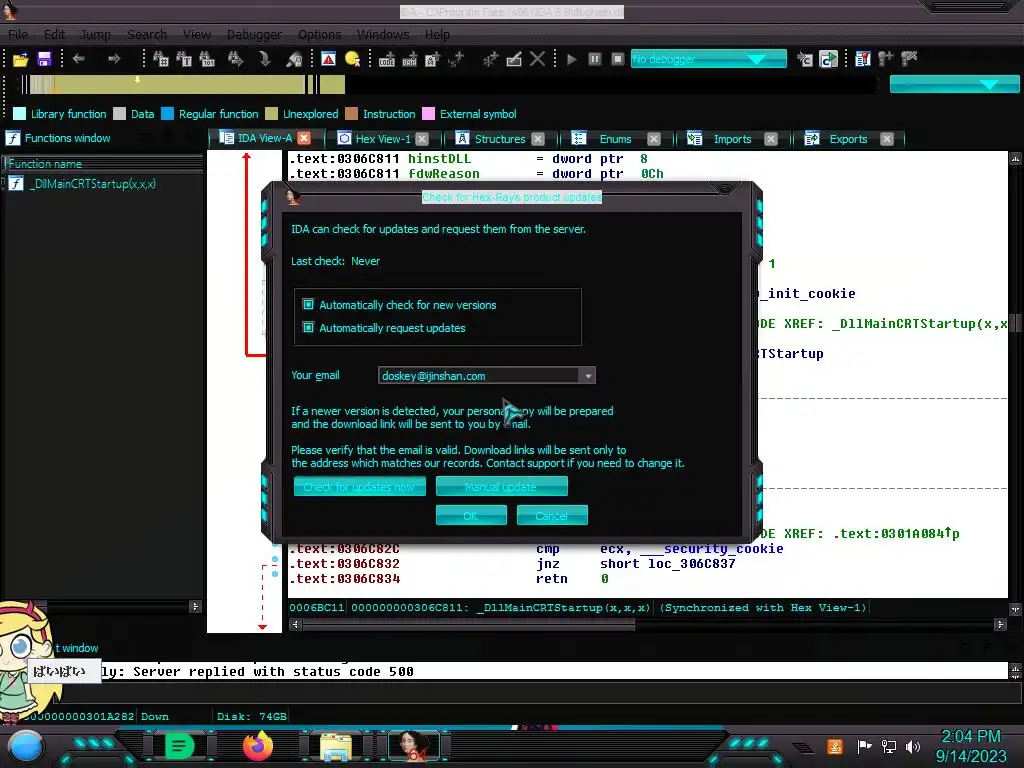Click the search byte sequence 101 icon
The image size is (1024, 768).
click(207, 59)
